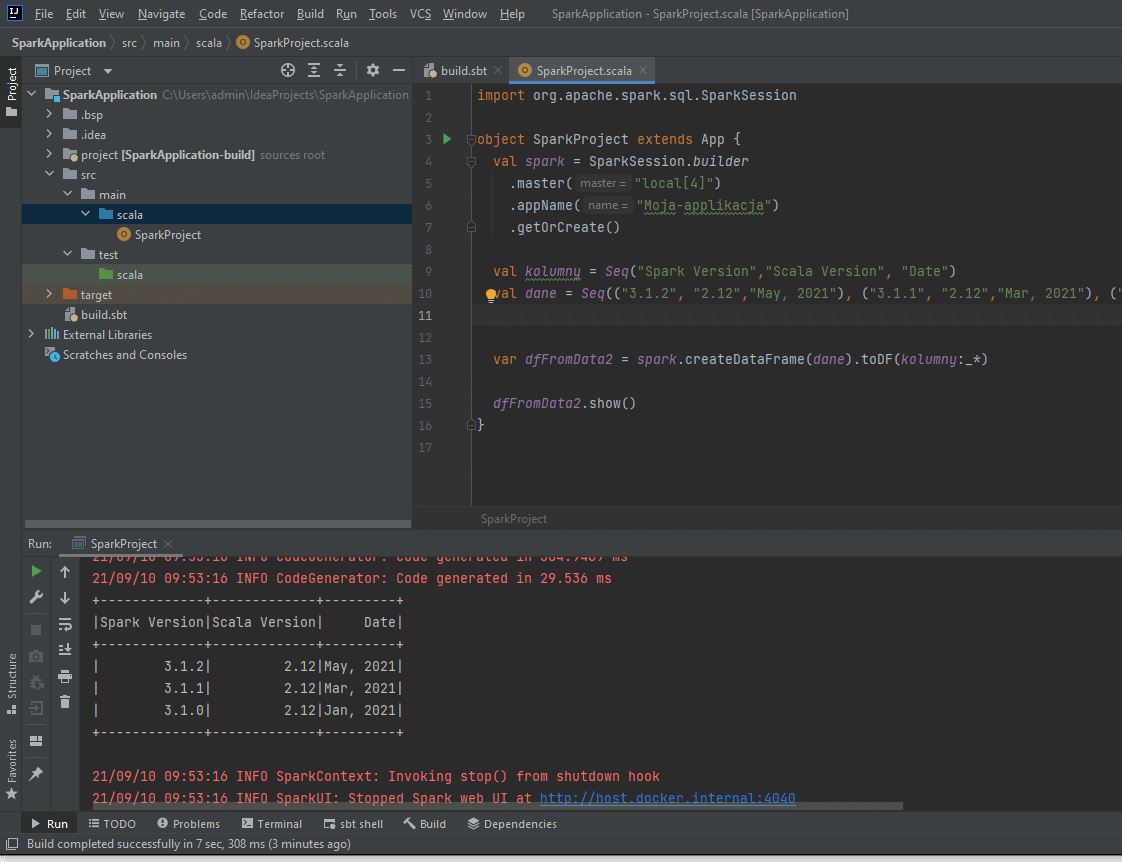
Task: Pin the Run tab using the pin icon
Action: point(36,774)
